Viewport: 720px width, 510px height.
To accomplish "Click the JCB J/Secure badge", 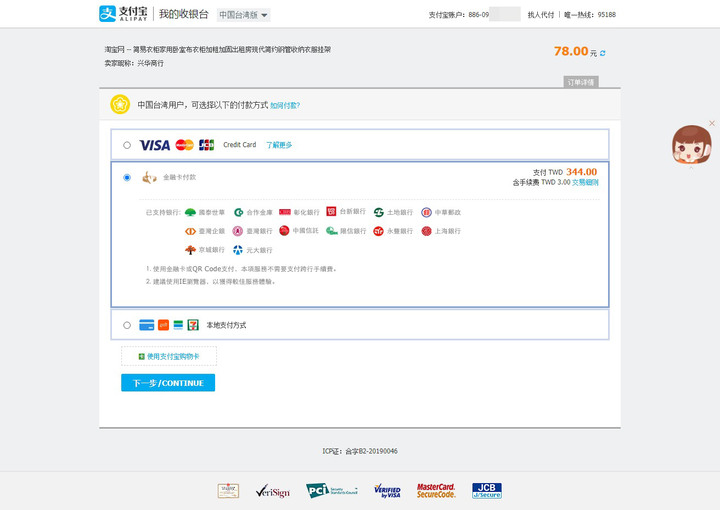I will click(487, 491).
